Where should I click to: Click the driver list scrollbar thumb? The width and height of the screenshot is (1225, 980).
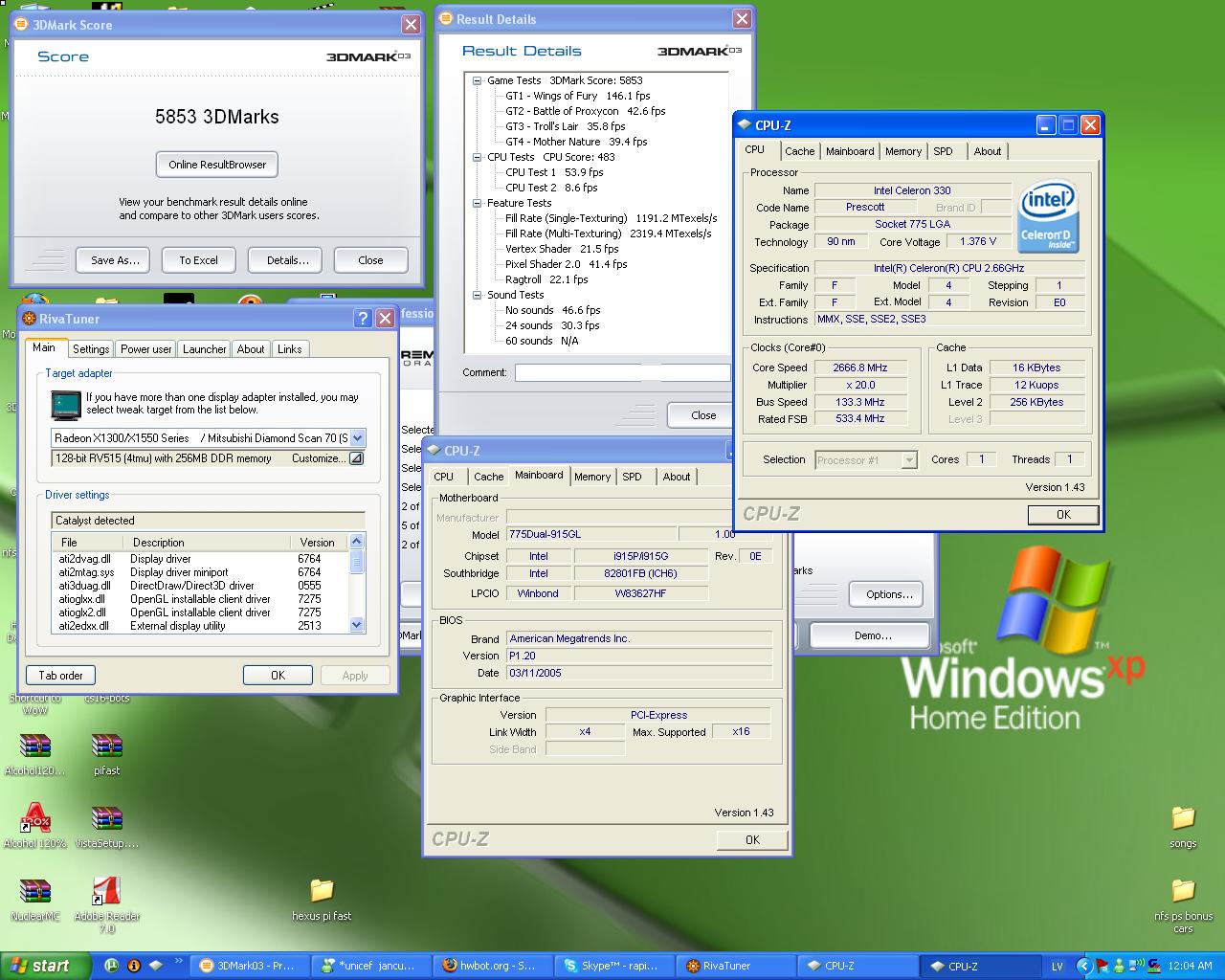(x=357, y=562)
